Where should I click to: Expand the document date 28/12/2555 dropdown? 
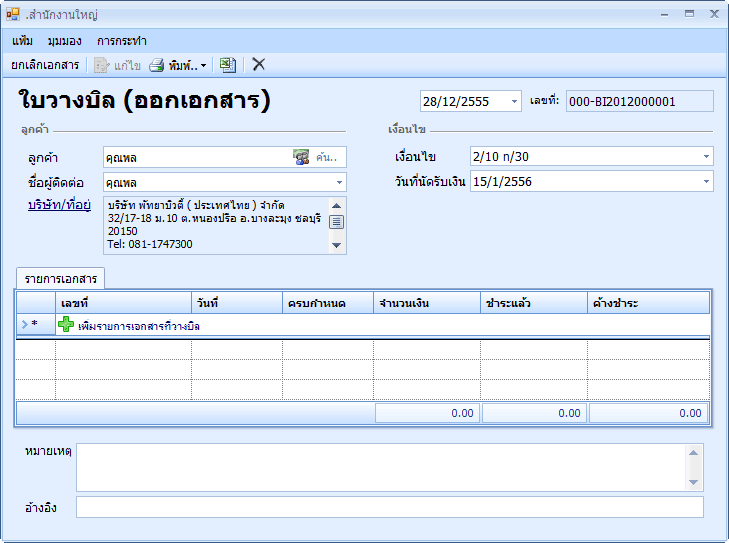click(x=514, y=102)
